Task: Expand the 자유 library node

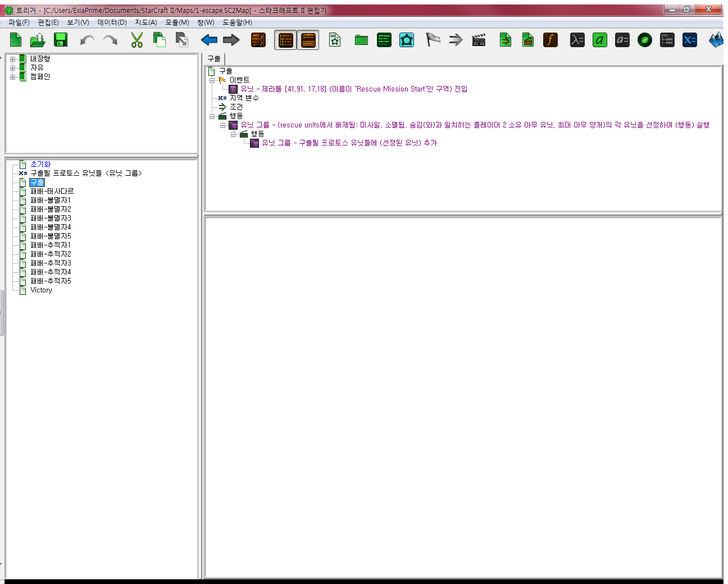Action: tap(13, 68)
